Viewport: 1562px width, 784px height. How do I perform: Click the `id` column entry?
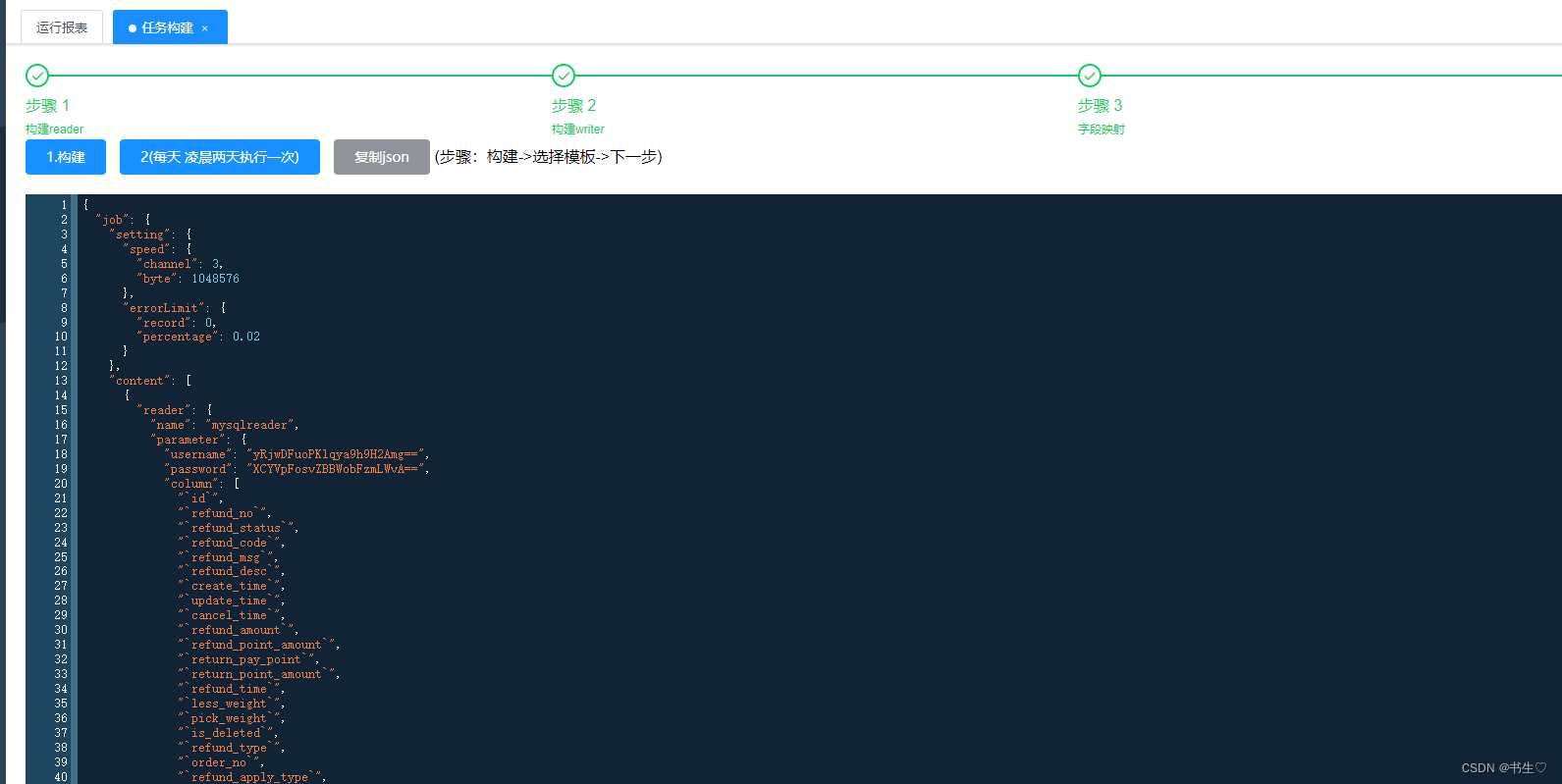coord(199,498)
